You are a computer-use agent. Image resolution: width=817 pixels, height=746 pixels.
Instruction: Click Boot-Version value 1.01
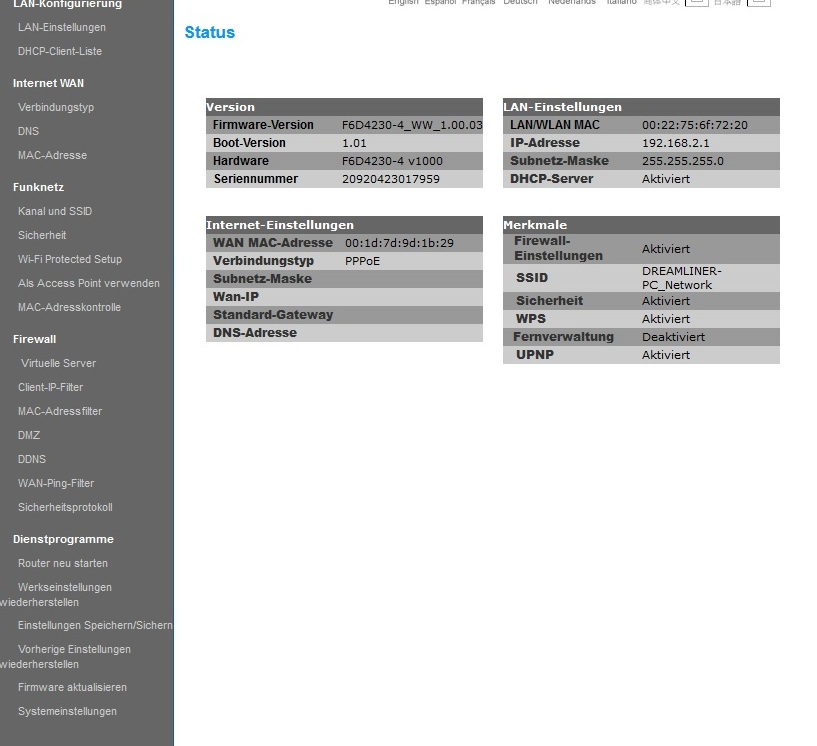[354, 143]
